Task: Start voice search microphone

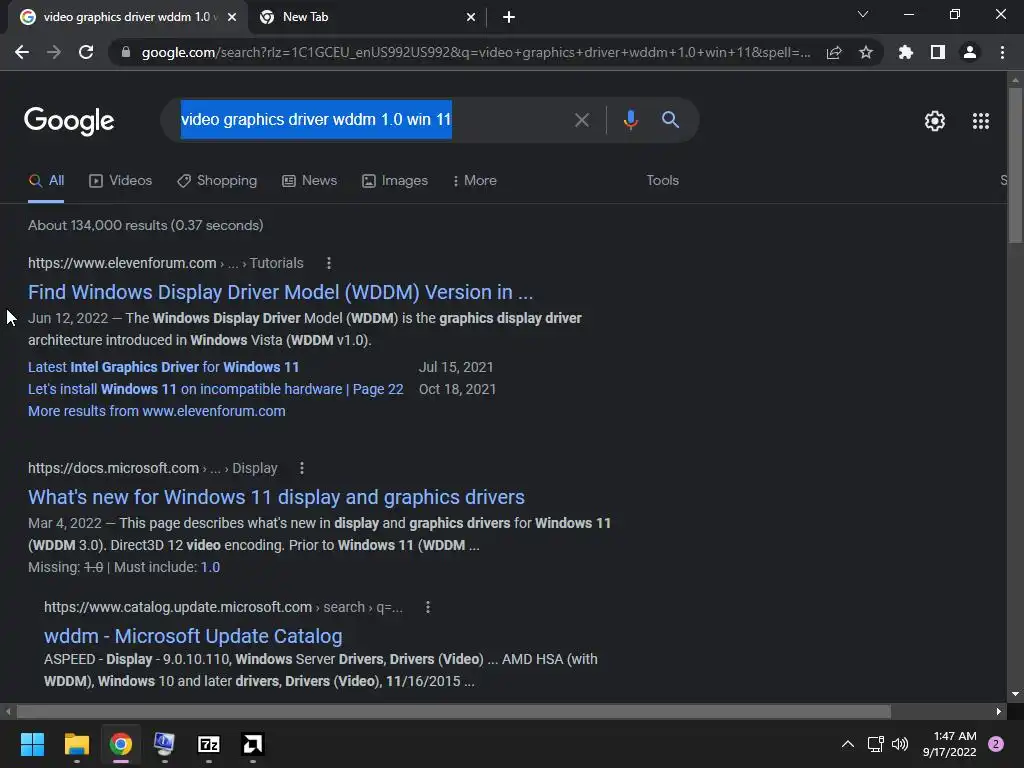Action: point(630,120)
